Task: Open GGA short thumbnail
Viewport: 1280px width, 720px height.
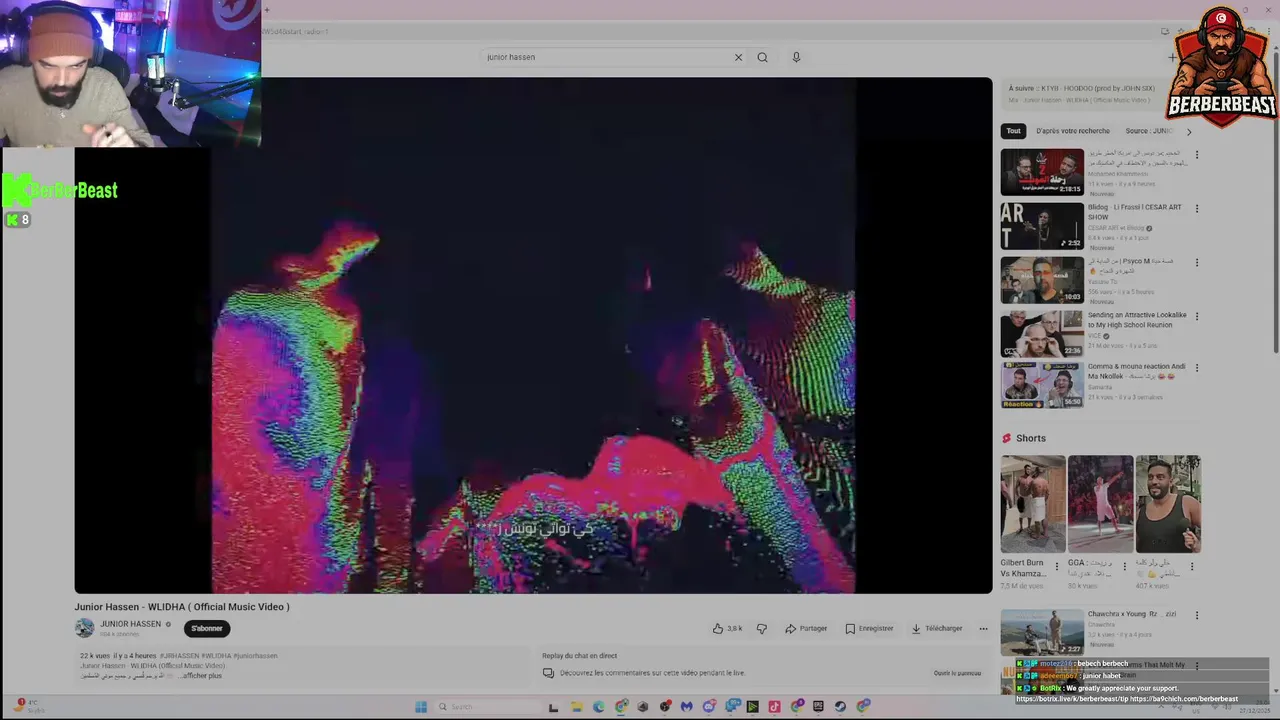Action: [1100, 504]
